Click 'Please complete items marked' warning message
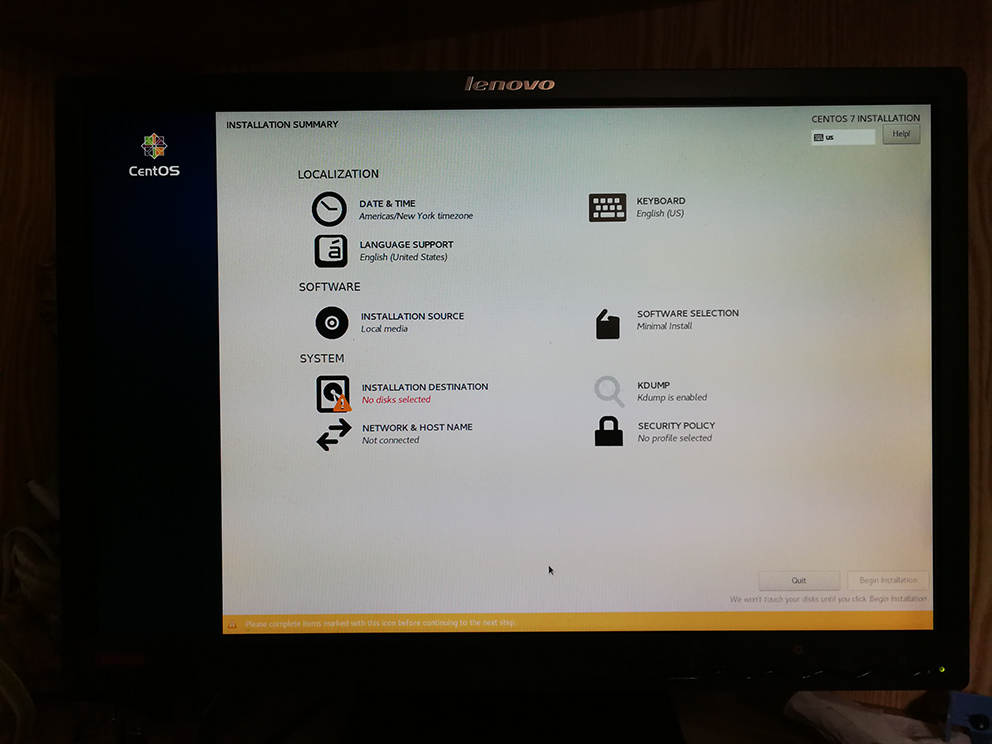This screenshot has width=992, height=744. (x=380, y=623)
